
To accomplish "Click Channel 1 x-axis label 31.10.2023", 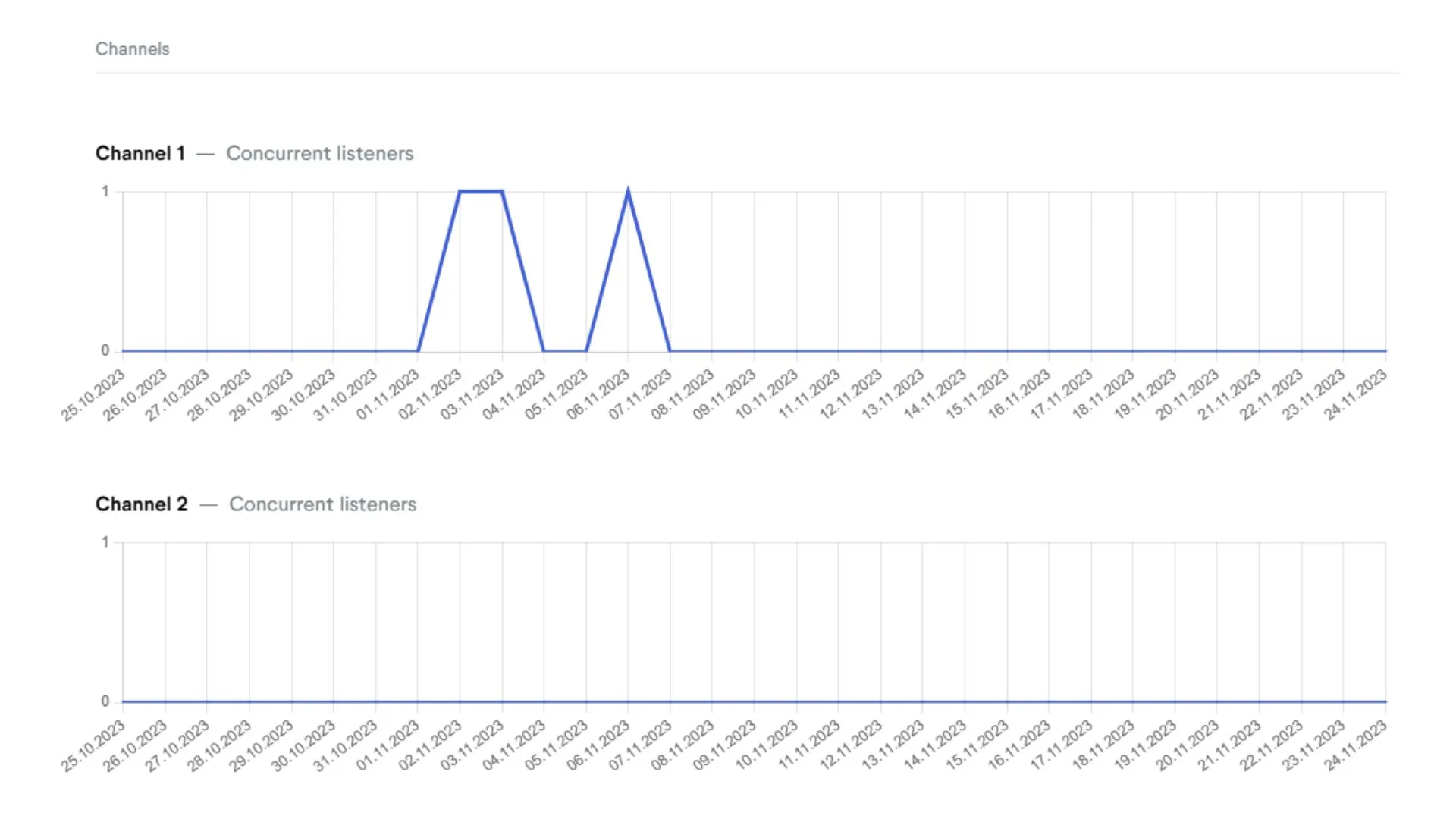I will tap(346, 394).
